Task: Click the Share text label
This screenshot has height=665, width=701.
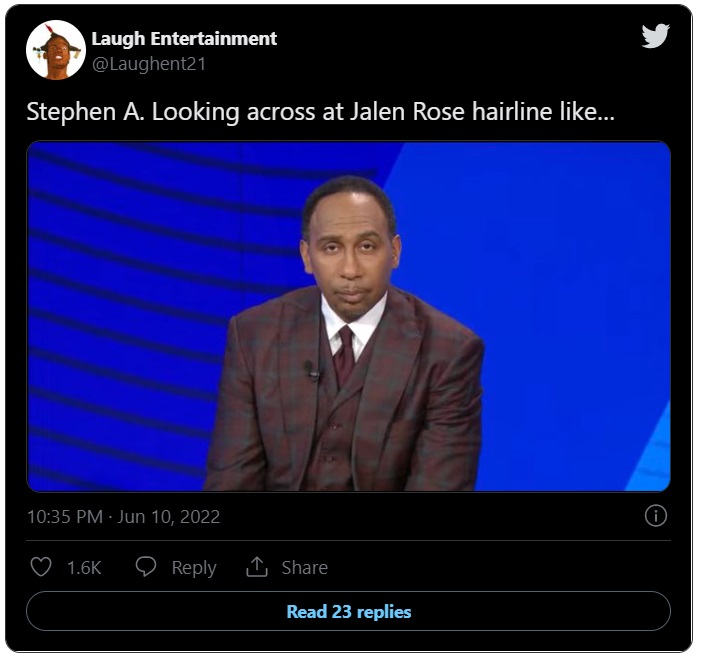Action: 304,568
